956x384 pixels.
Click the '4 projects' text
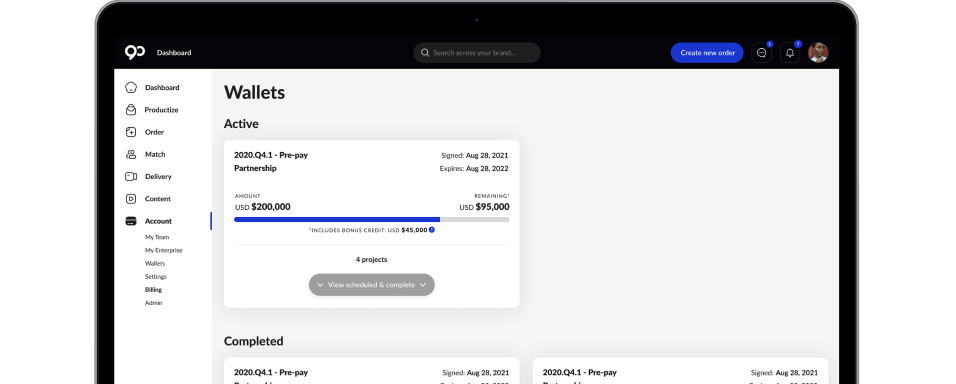point(371,260)
